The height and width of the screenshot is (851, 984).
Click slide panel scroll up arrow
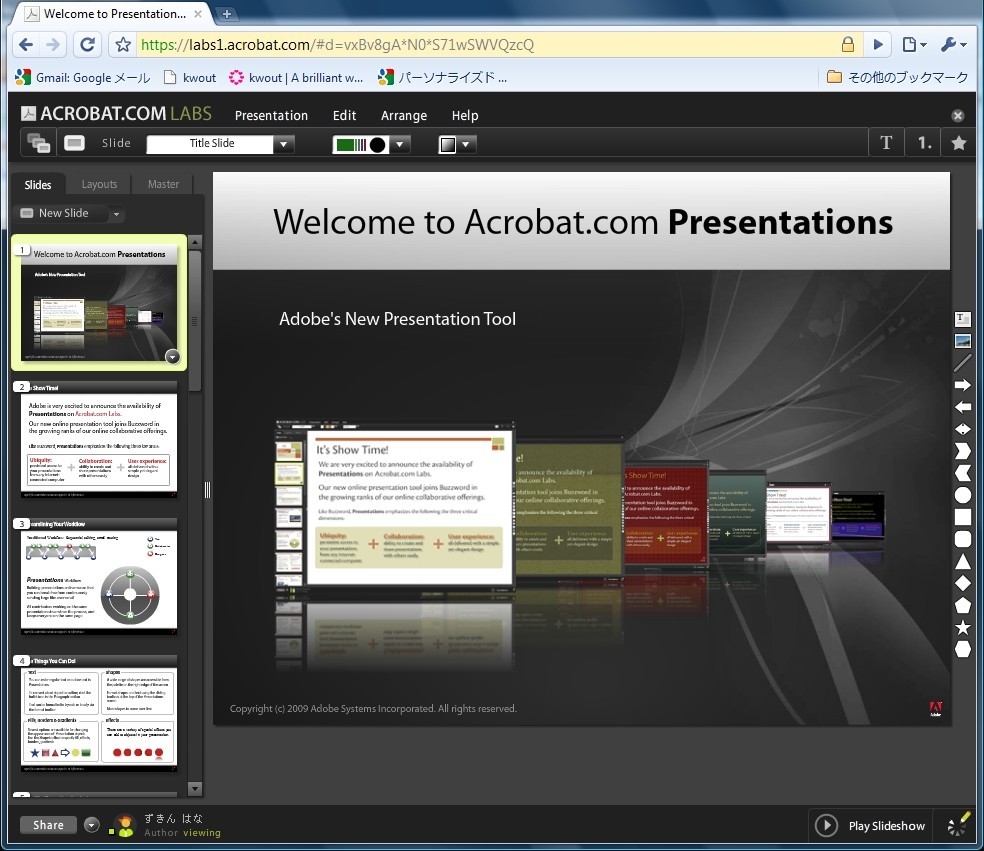click(195, 242)
